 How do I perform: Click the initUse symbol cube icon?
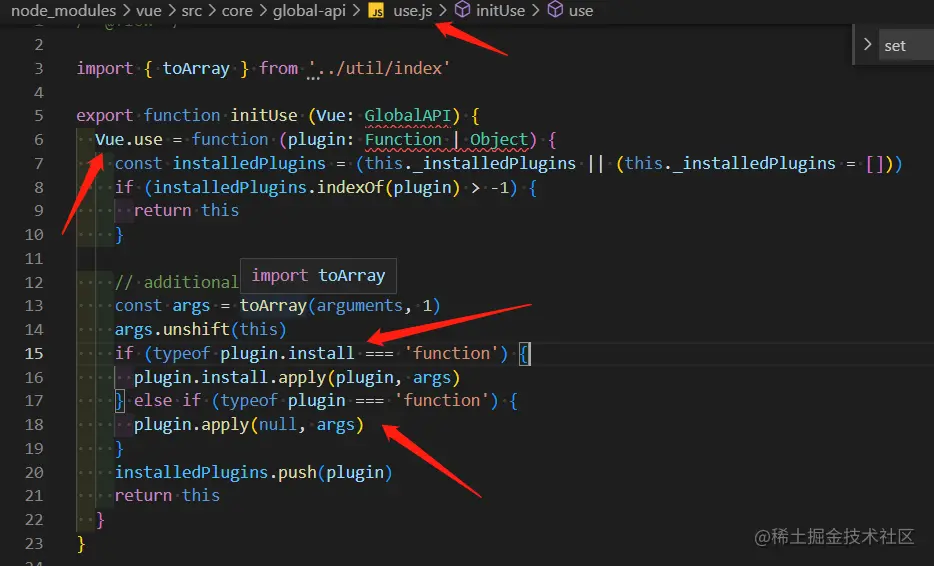(x=462, y=10)
